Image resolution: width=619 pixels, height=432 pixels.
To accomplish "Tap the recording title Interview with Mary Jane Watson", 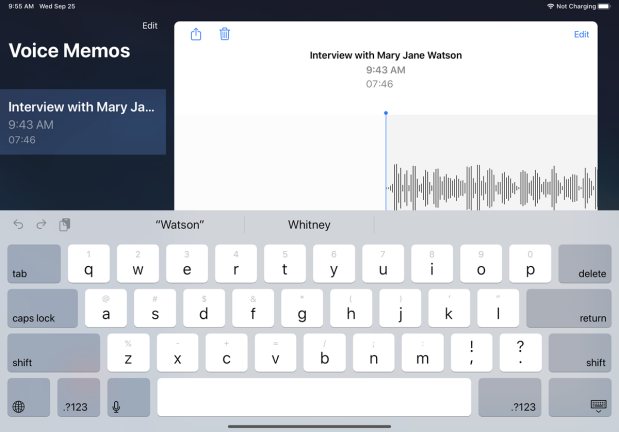I will (386, 55).
